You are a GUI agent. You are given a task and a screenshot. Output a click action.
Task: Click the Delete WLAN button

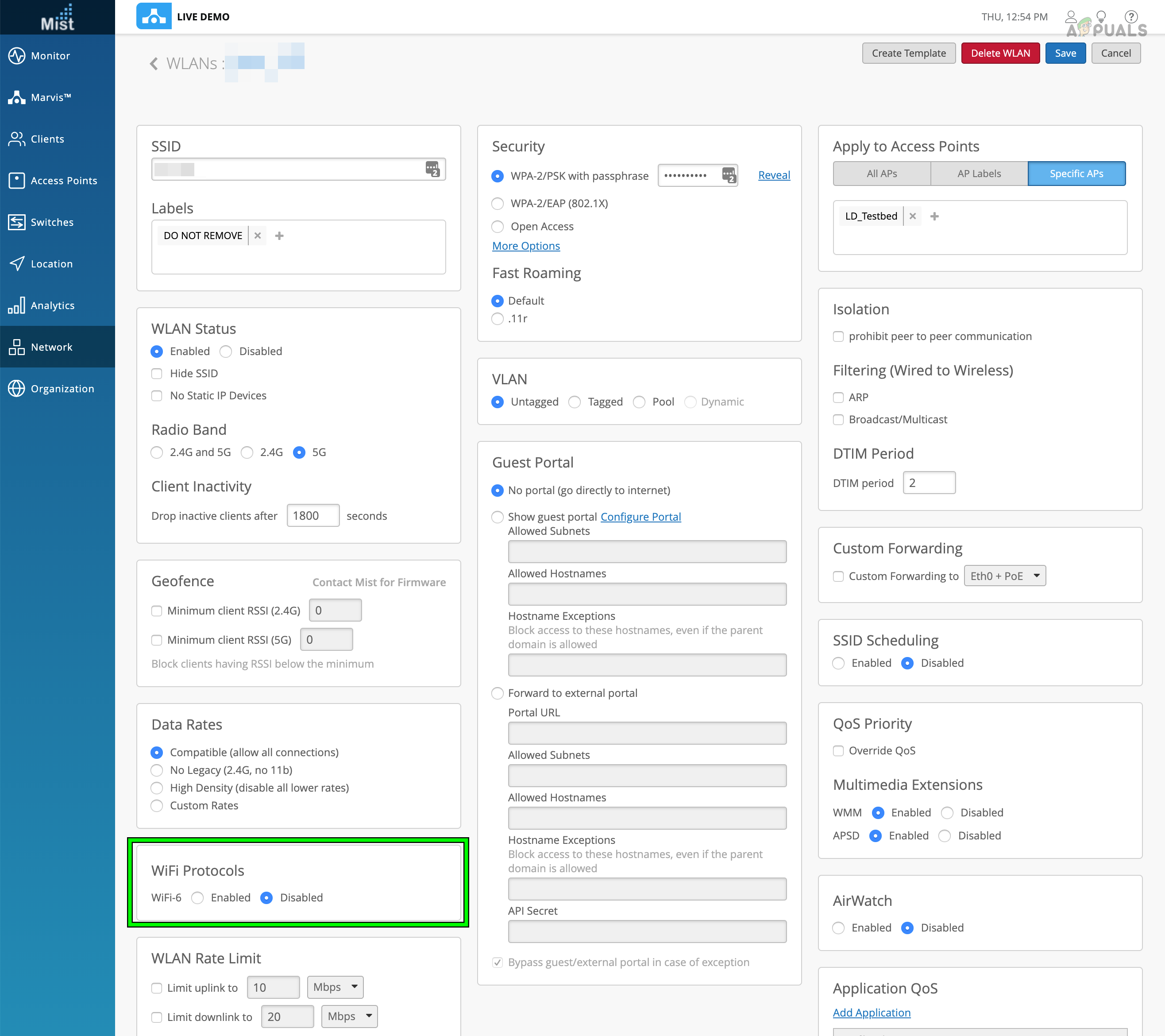point(1000,53)
